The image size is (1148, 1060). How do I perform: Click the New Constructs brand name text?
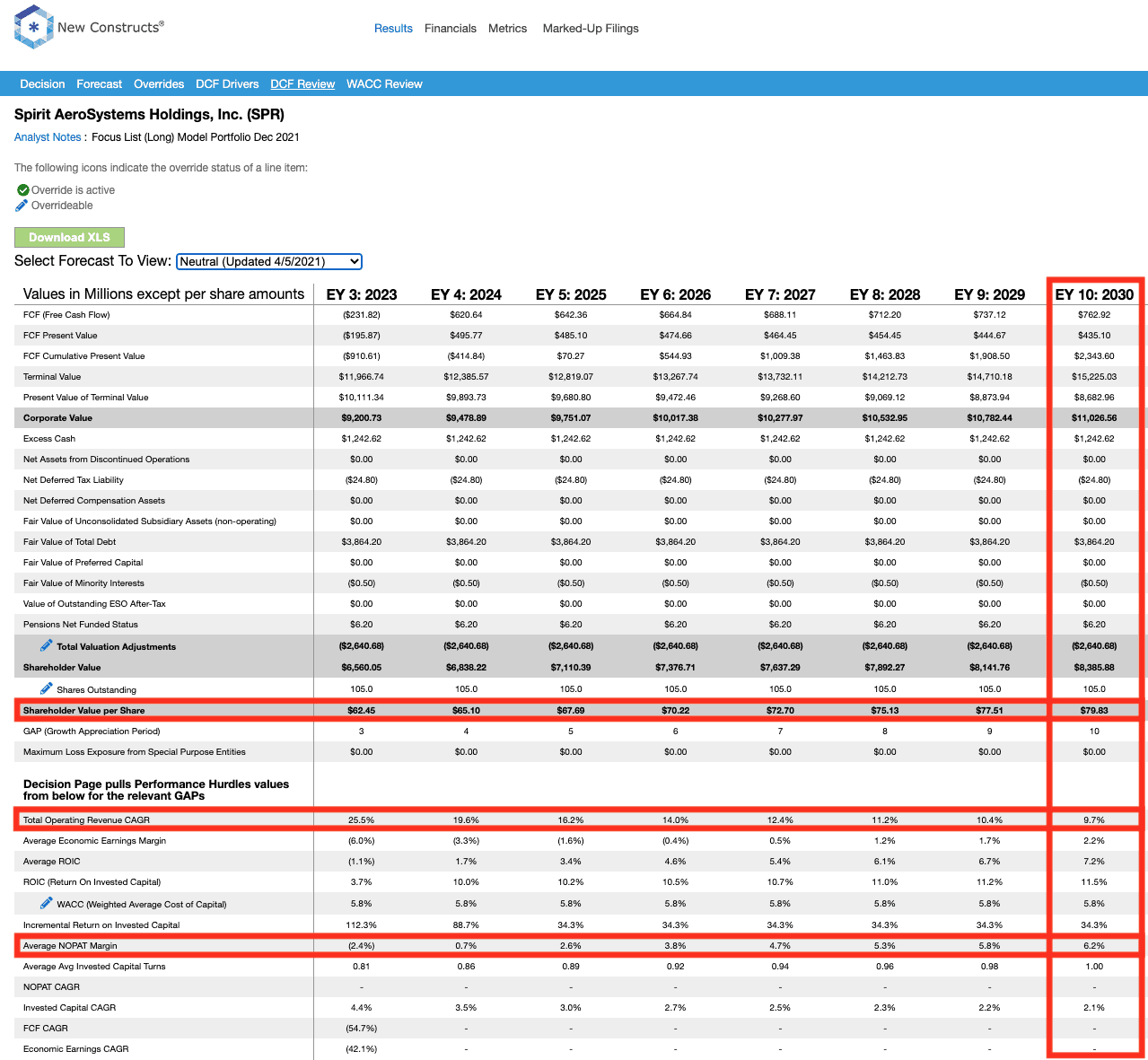[x=110, y=28]
